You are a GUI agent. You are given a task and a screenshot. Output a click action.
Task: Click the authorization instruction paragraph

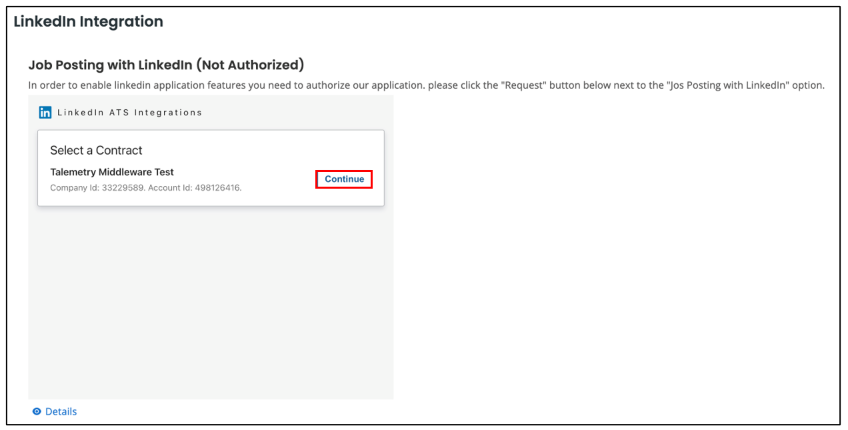tap(426, 85)
